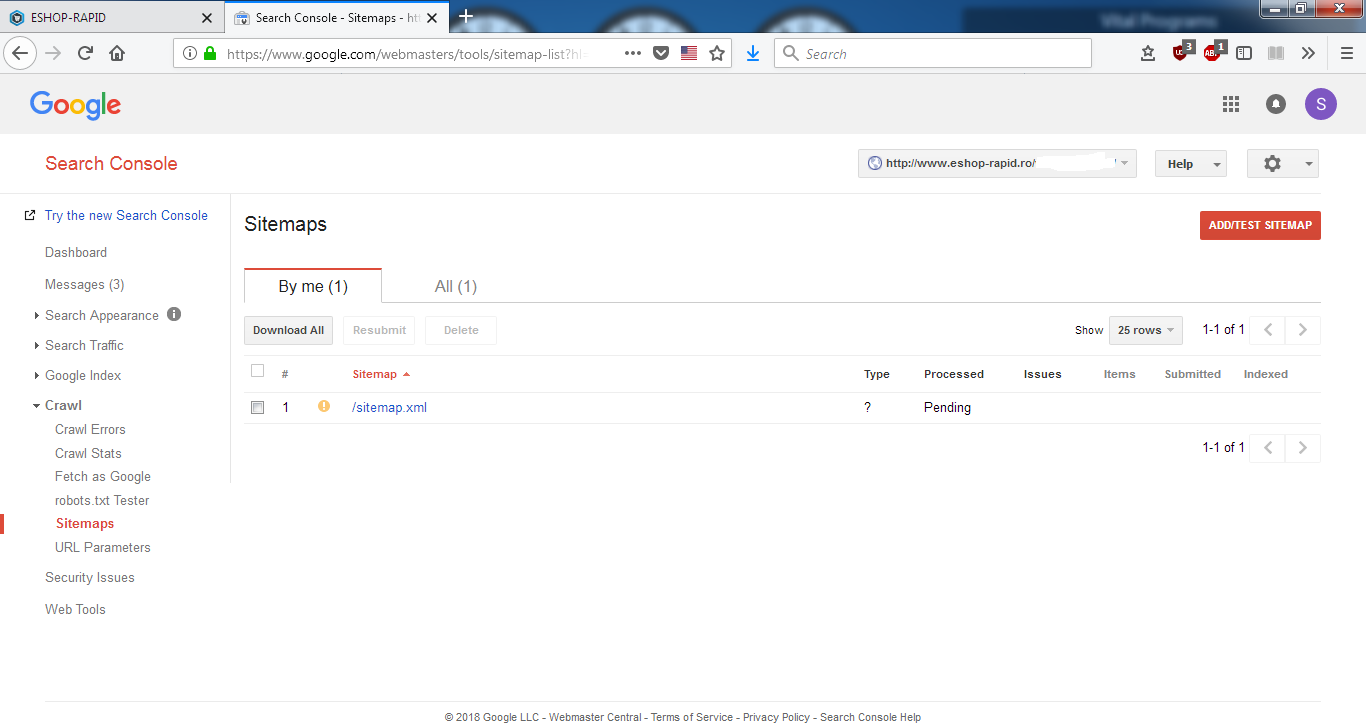The image size is (1366, 728).
Task: Open Security Issues
Action: tap(90, 577)
